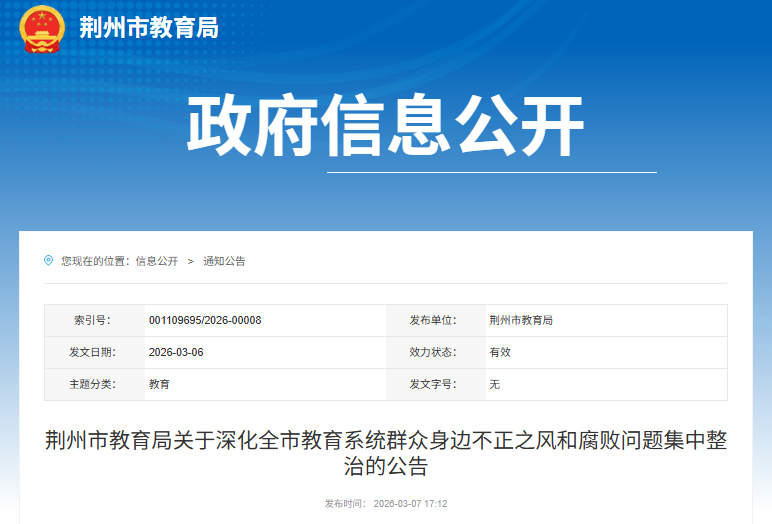Click the breadcrumb '>' separator arrow
This screenshot has width=772, height=524.
[x=190, y=261]
